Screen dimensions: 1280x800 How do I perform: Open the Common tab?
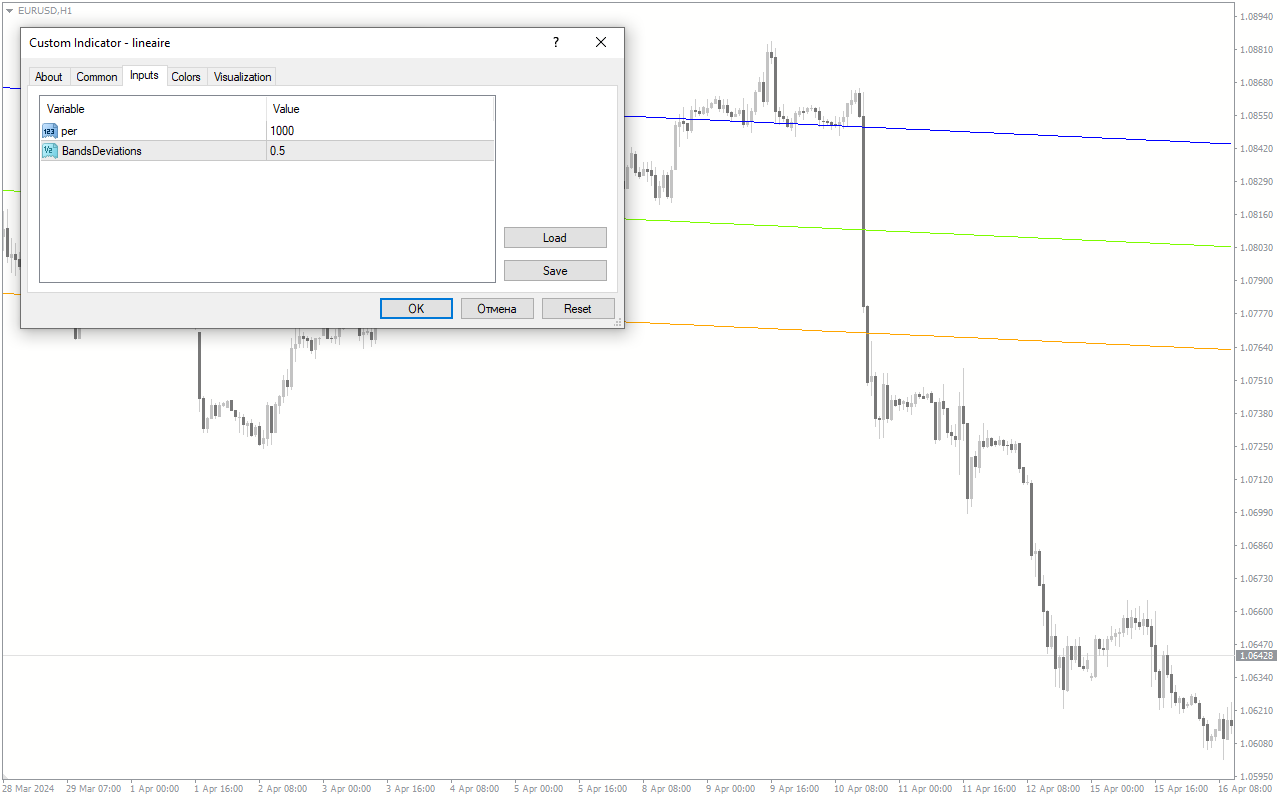[97, 77]
